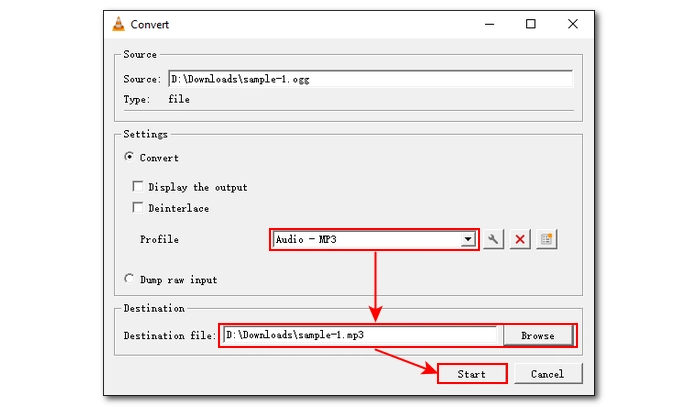Click the 'file' type value text
The image size is (700, 407).
pyautogui.click(x=179, y=99)
